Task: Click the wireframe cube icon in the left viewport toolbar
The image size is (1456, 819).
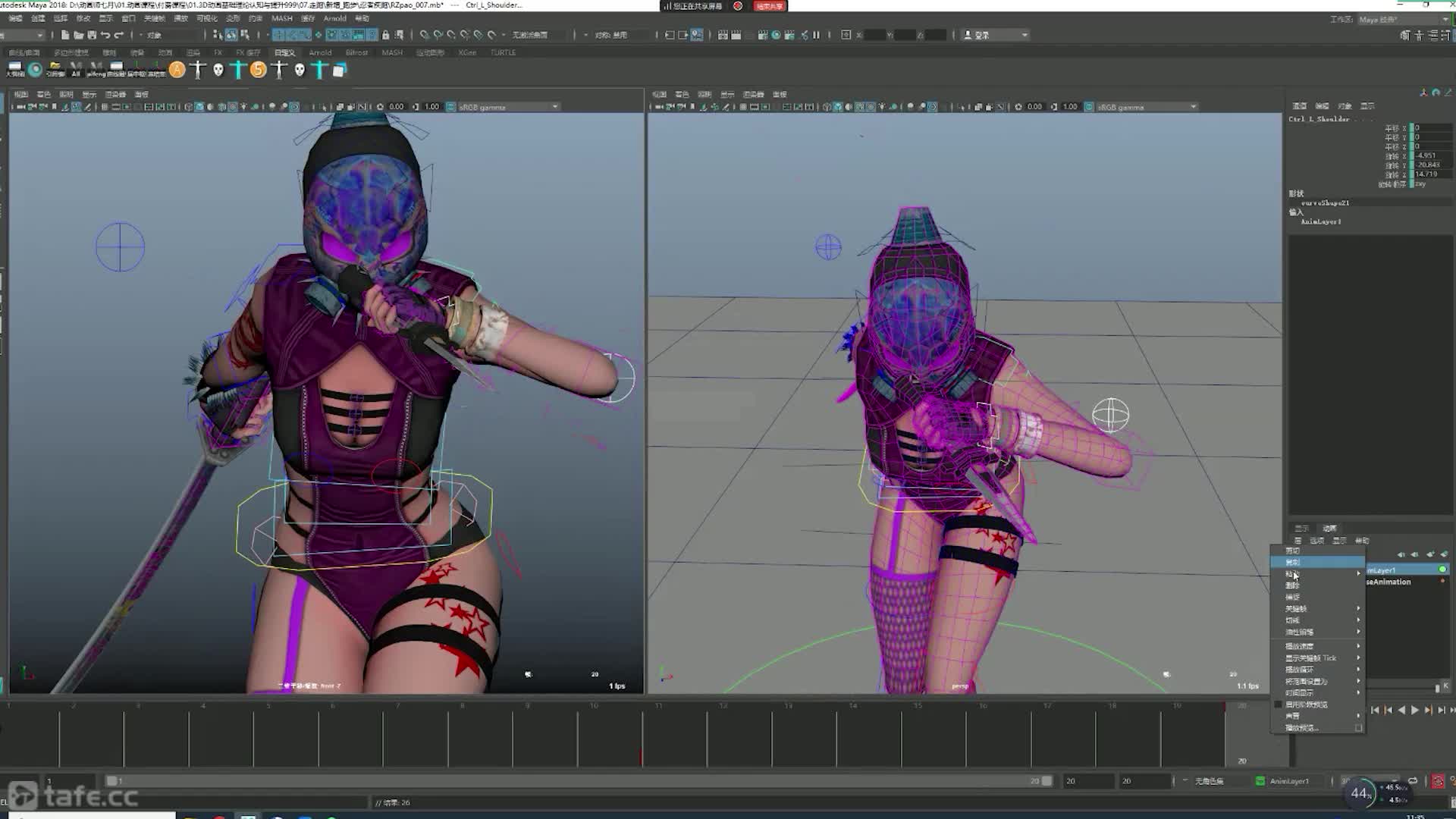Action: [189, 107]
